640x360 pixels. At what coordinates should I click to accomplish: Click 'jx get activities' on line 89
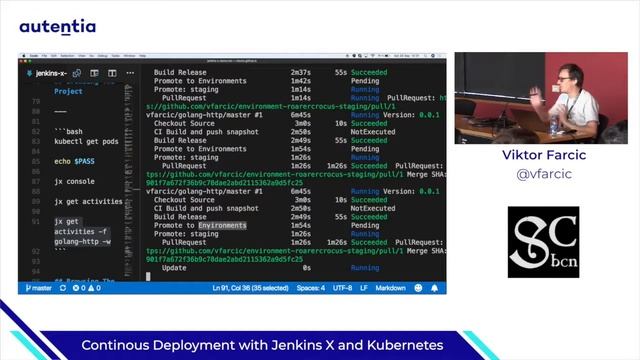tap(88, 202)
